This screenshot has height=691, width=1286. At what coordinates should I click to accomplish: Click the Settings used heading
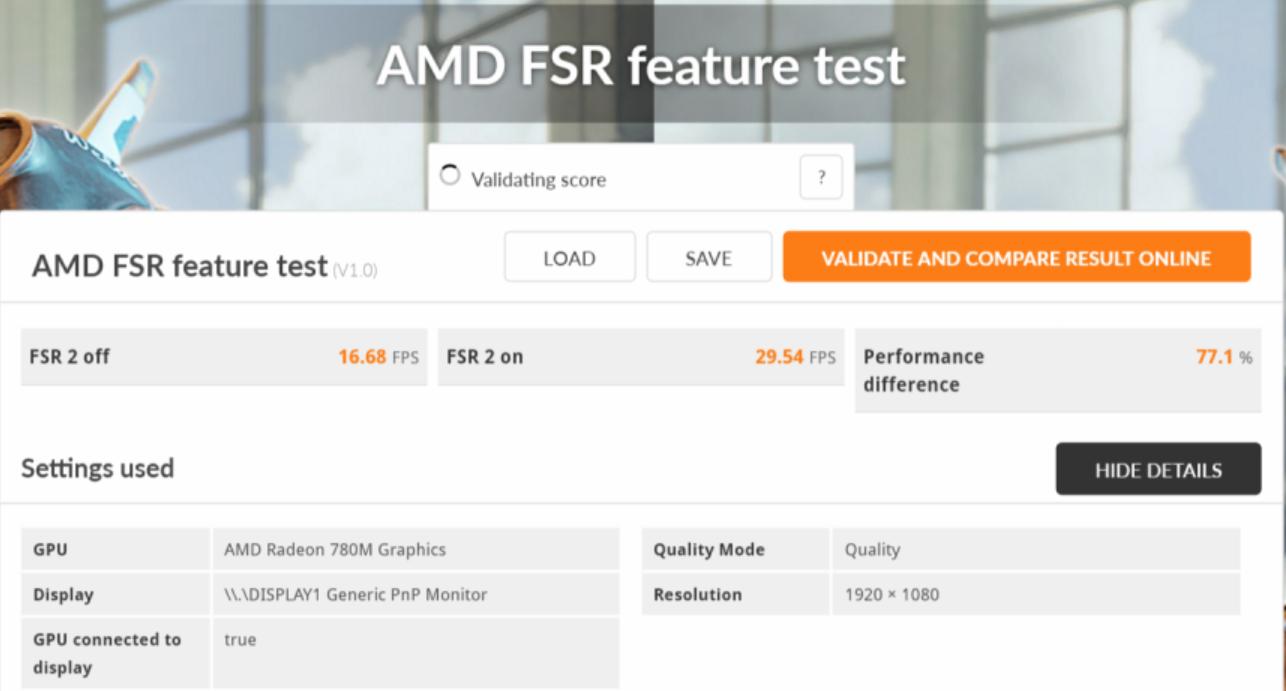(x=98, y=469)
